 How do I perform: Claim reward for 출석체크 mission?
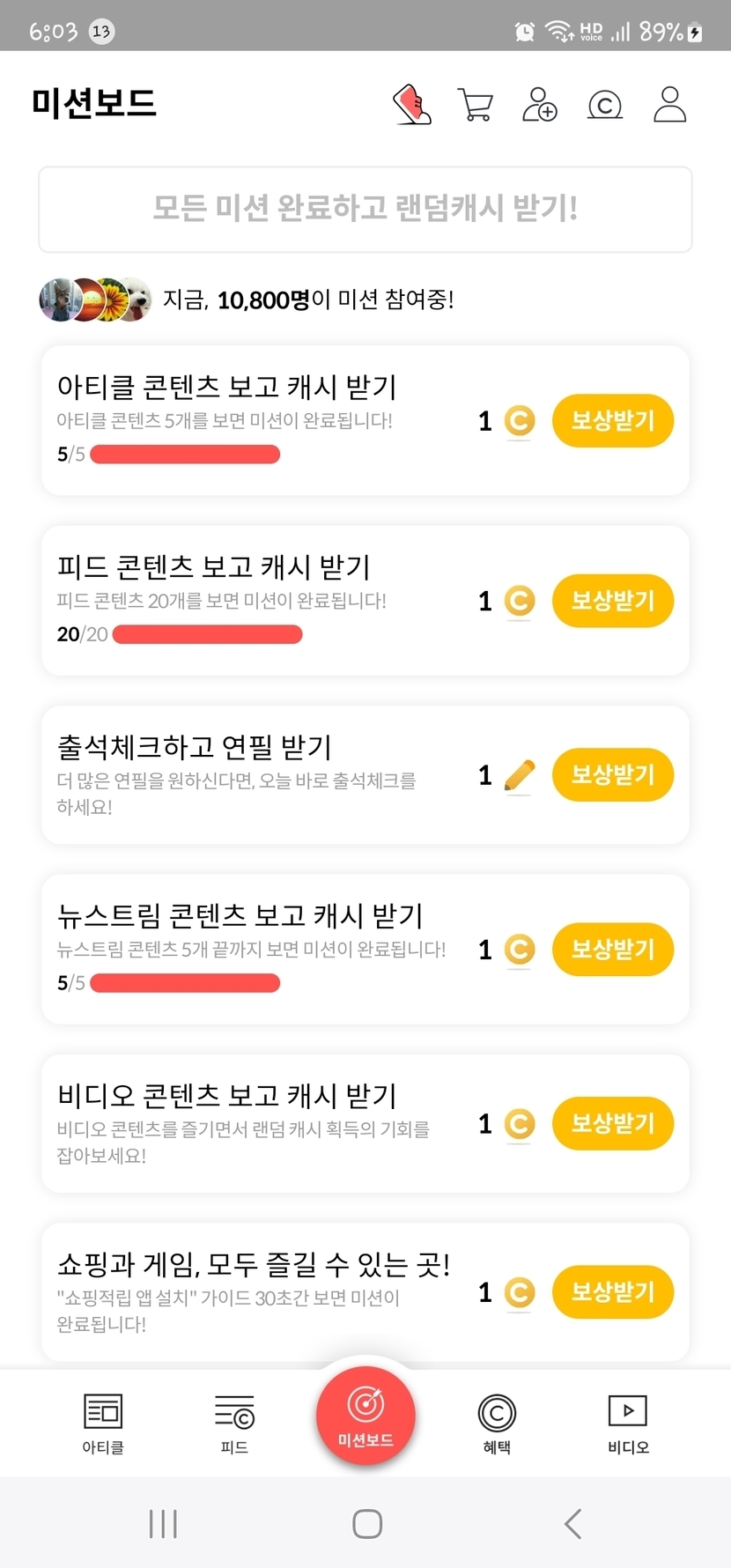click(x=613, y=775)
